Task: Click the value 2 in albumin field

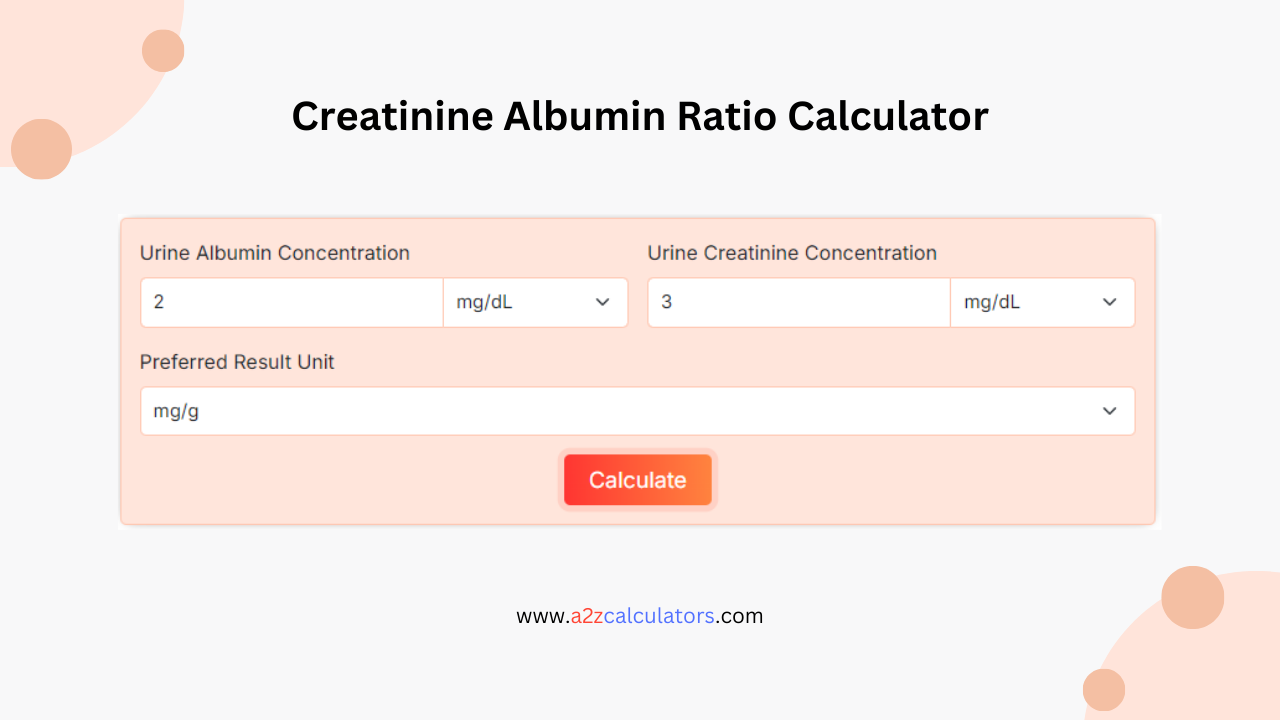Action: click(160, 302)
